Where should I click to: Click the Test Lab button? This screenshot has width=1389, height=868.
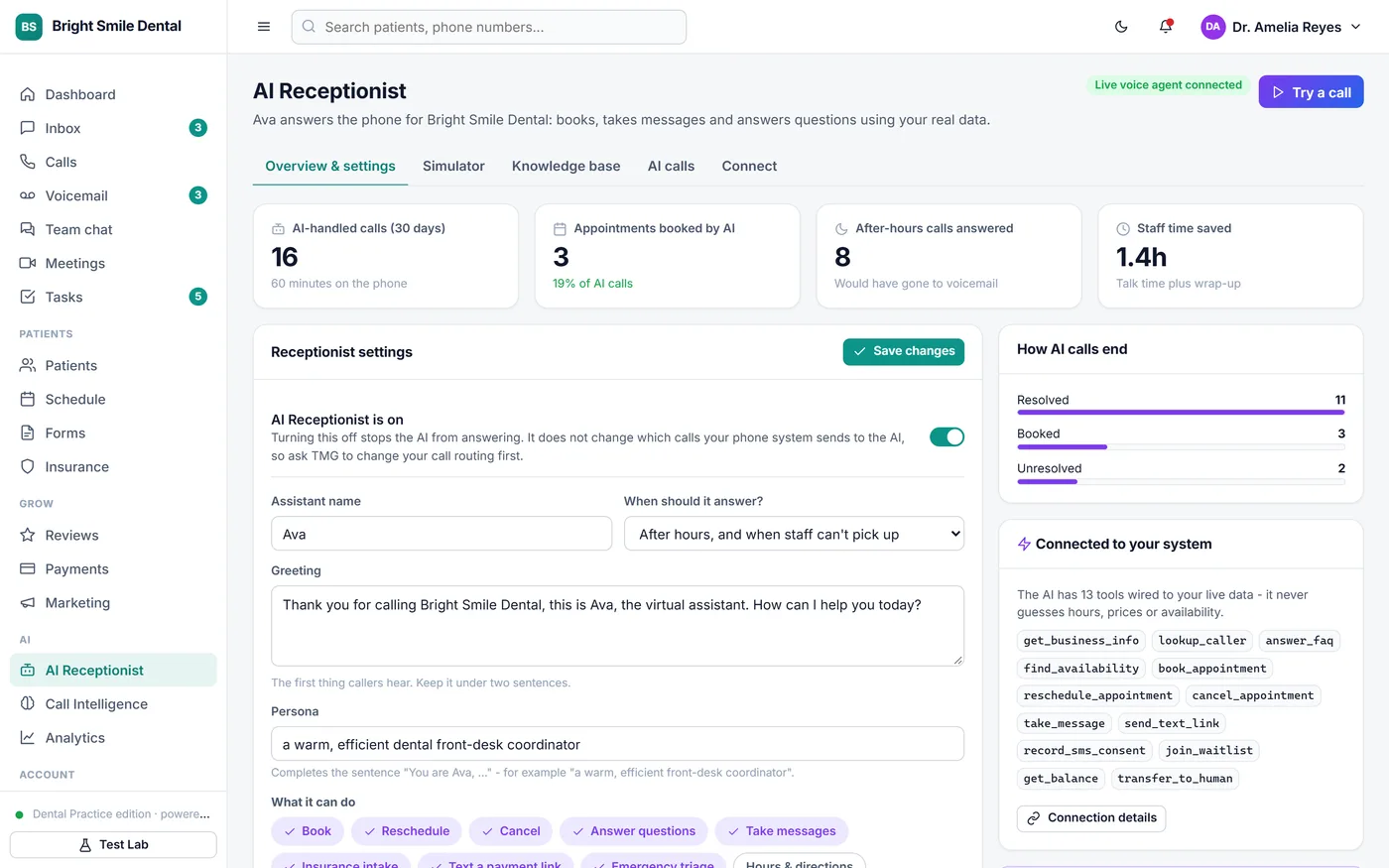[113, 844]
